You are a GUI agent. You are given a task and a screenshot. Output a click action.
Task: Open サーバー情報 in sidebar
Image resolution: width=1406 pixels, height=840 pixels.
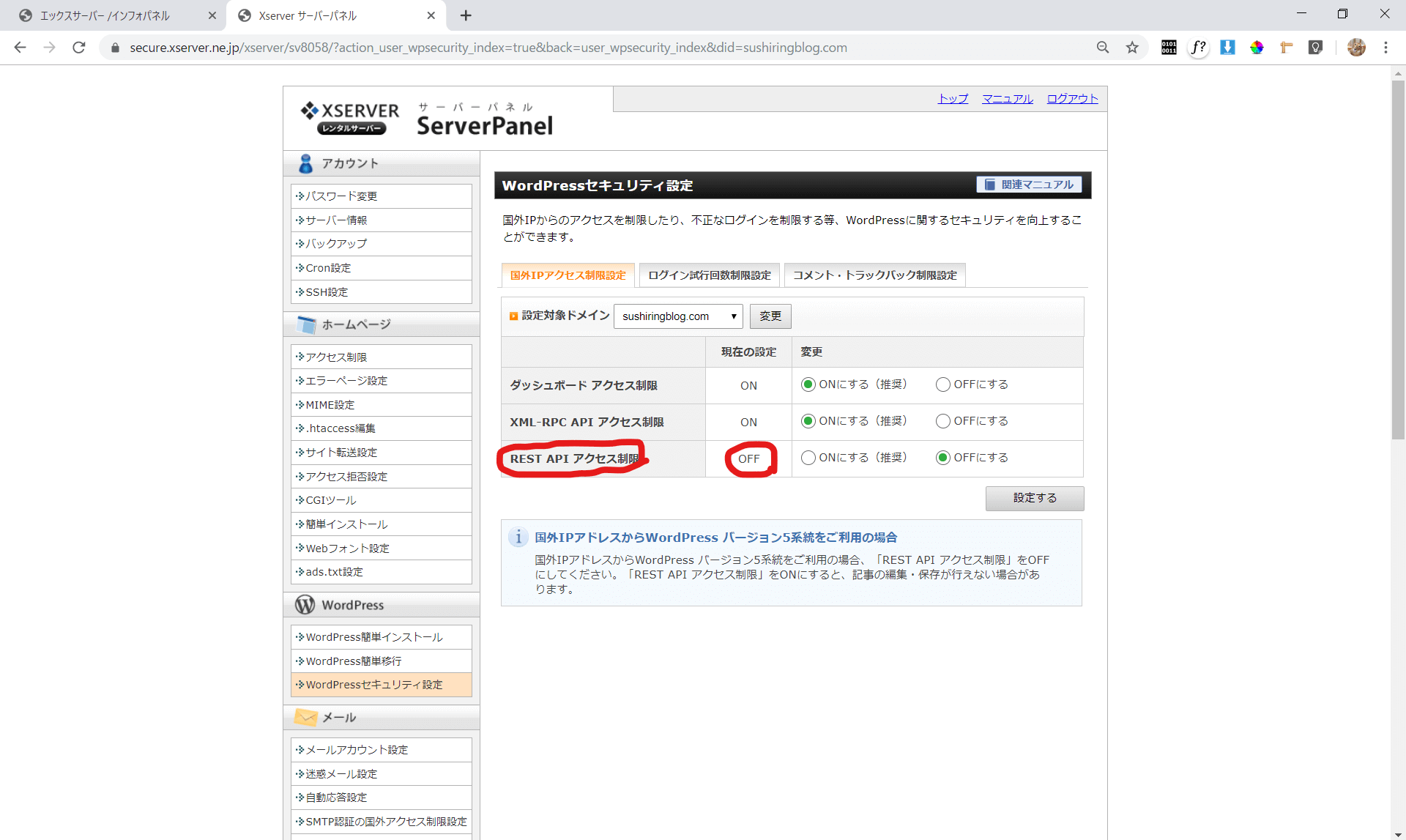381,220
